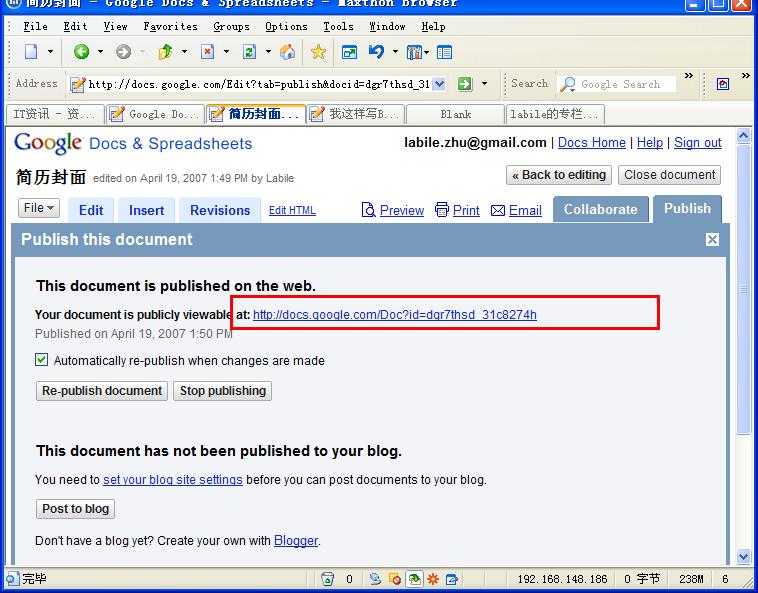Open dropdown next to the Go button
The height and width of the screenshot is (593, 758).
(x=484, y=84)
